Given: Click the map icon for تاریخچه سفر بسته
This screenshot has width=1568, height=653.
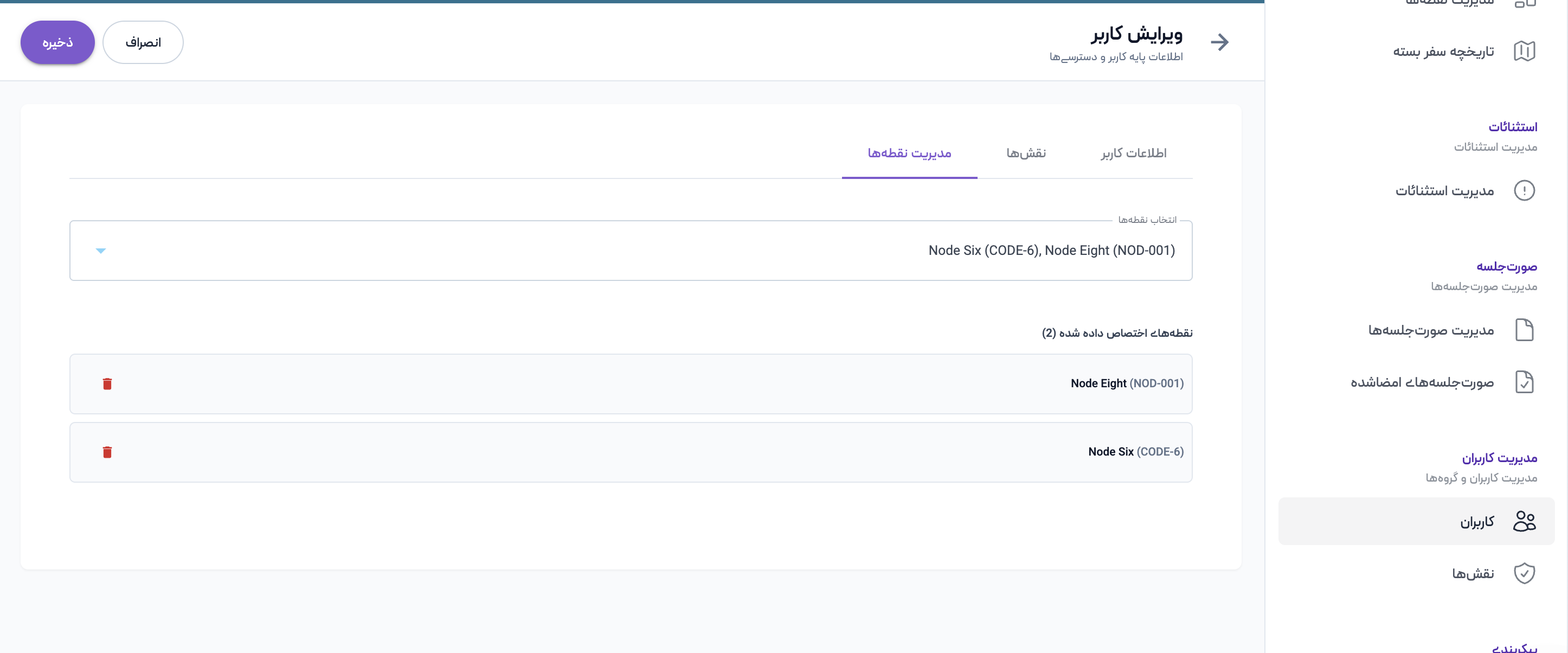Looking at the screenshot, I should [1524, 51].
